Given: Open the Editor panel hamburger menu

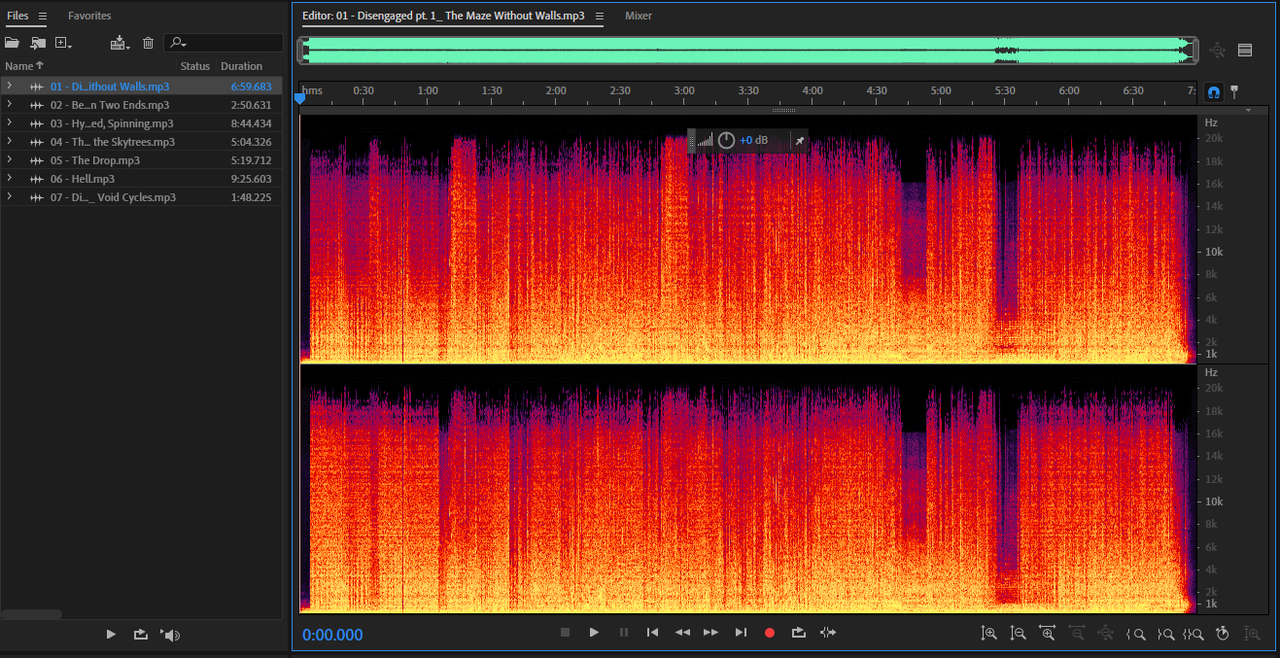Looking at the screenshot, I should click(599, 16).
